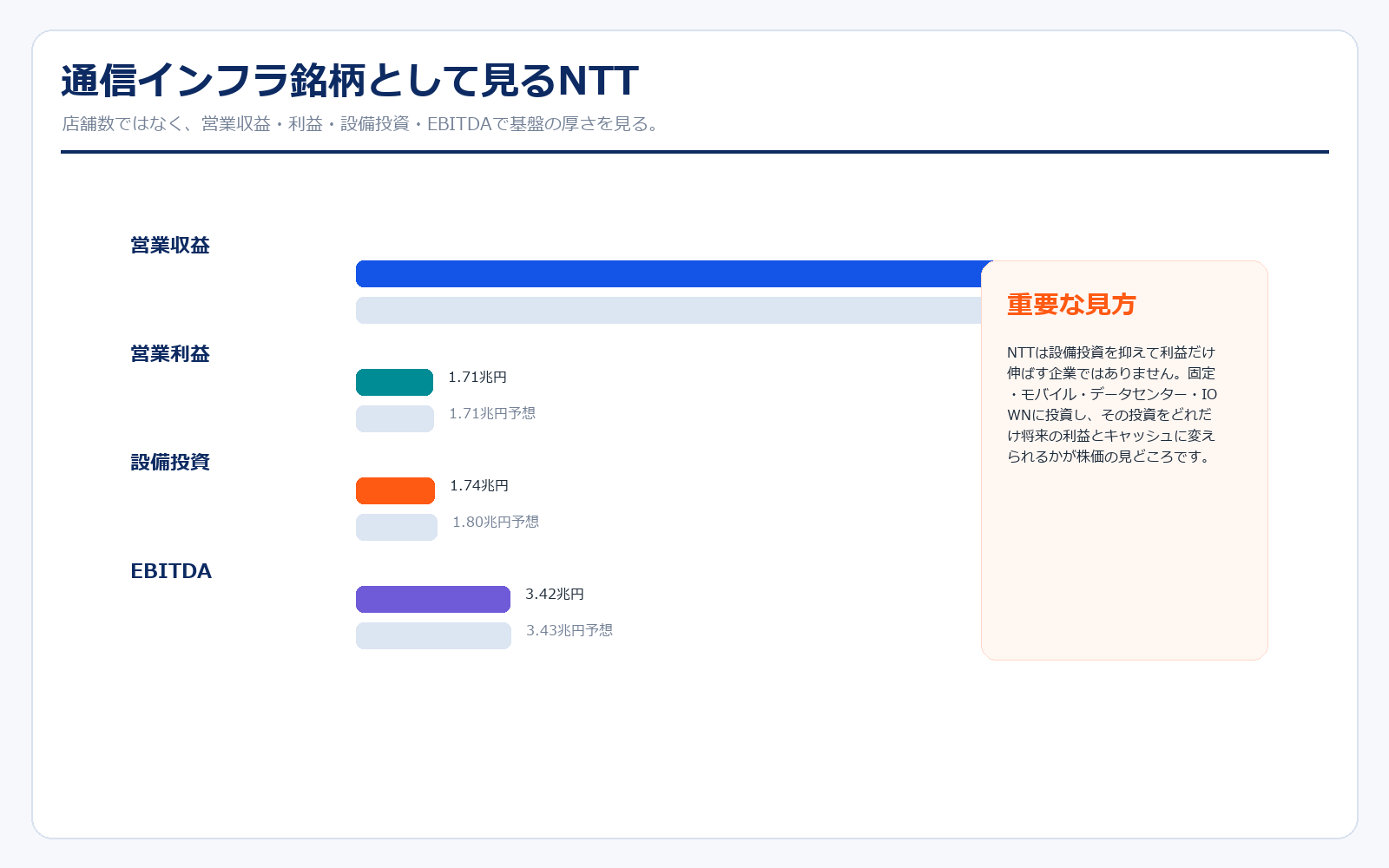This screenshot has height=868, width=1389.
Task: Select the 設備投資 row label
Action: (170, 463)
